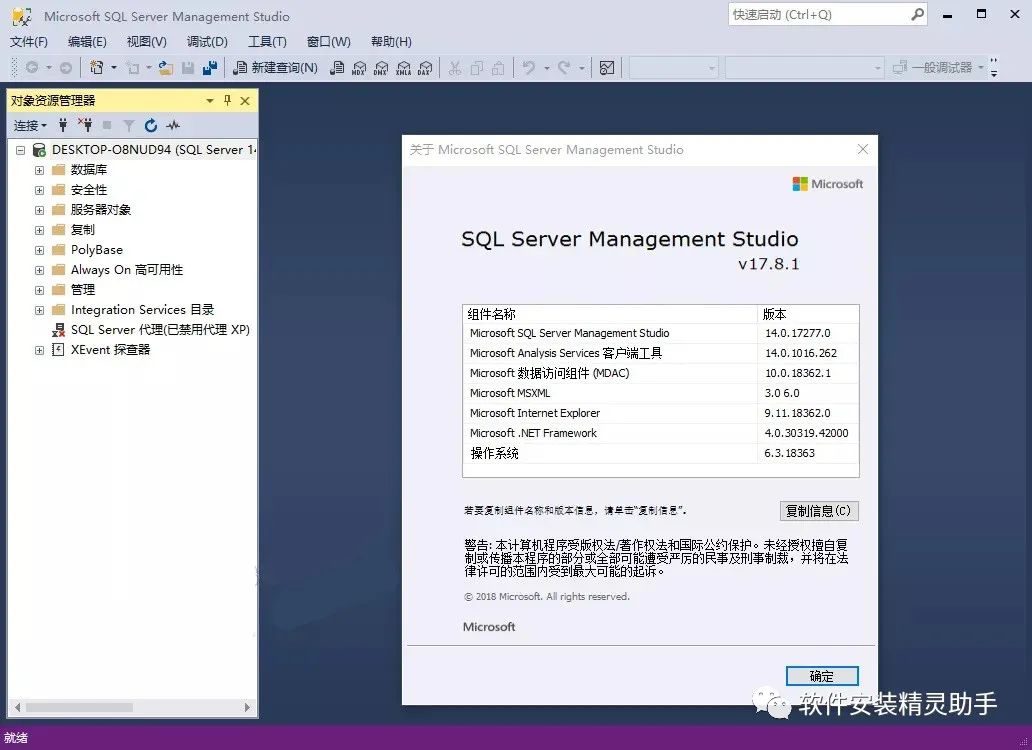Click the Cut scissors icon
The height and width of the screenshot is (750, 1032).
click(x=455, y=68)
